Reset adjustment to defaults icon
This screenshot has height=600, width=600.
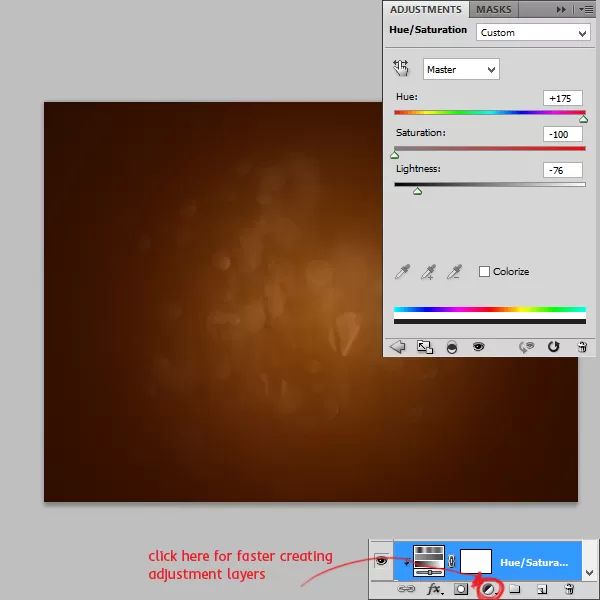click(x=553, y=347)
